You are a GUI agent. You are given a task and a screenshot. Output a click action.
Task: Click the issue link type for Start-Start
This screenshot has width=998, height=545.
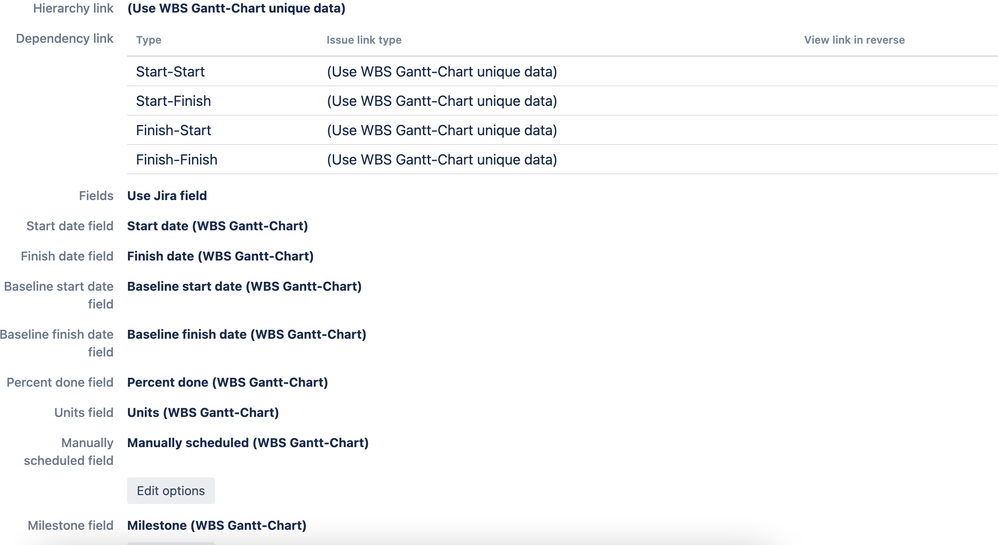tap(442, 71)
